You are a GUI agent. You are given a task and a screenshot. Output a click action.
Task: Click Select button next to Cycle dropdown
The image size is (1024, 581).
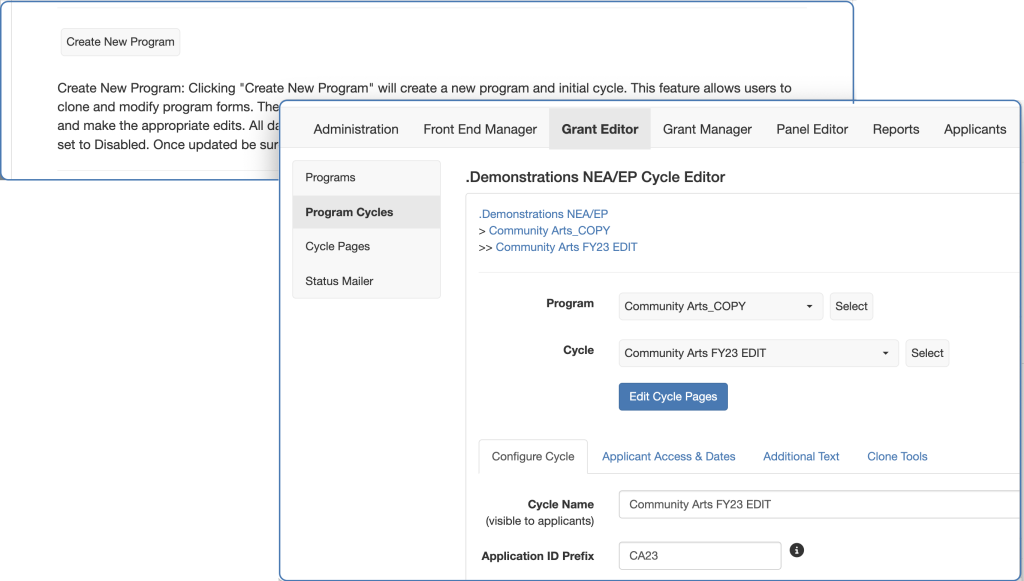[x=927, y=353]
